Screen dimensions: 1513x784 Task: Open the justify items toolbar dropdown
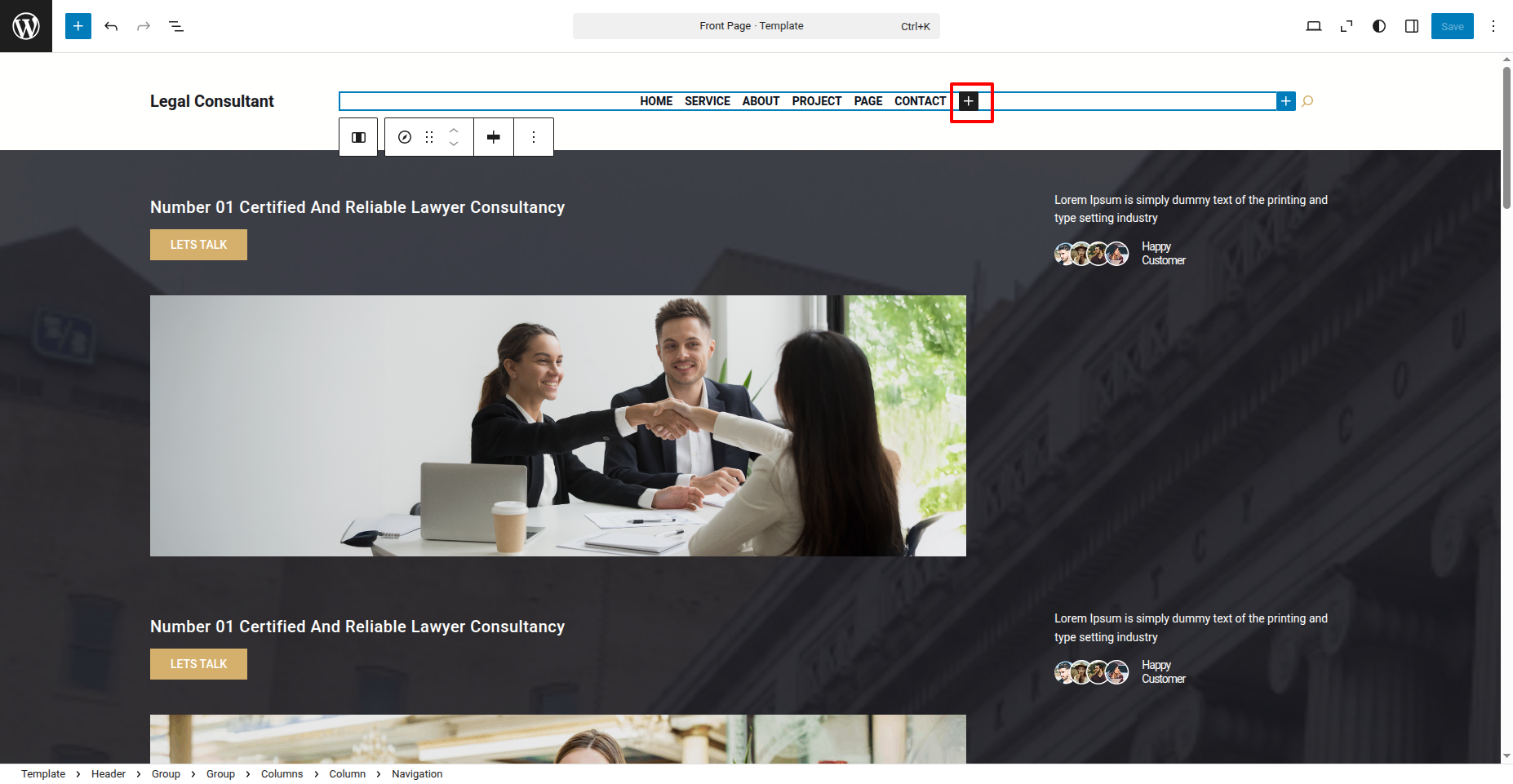[x=494, y=137]
